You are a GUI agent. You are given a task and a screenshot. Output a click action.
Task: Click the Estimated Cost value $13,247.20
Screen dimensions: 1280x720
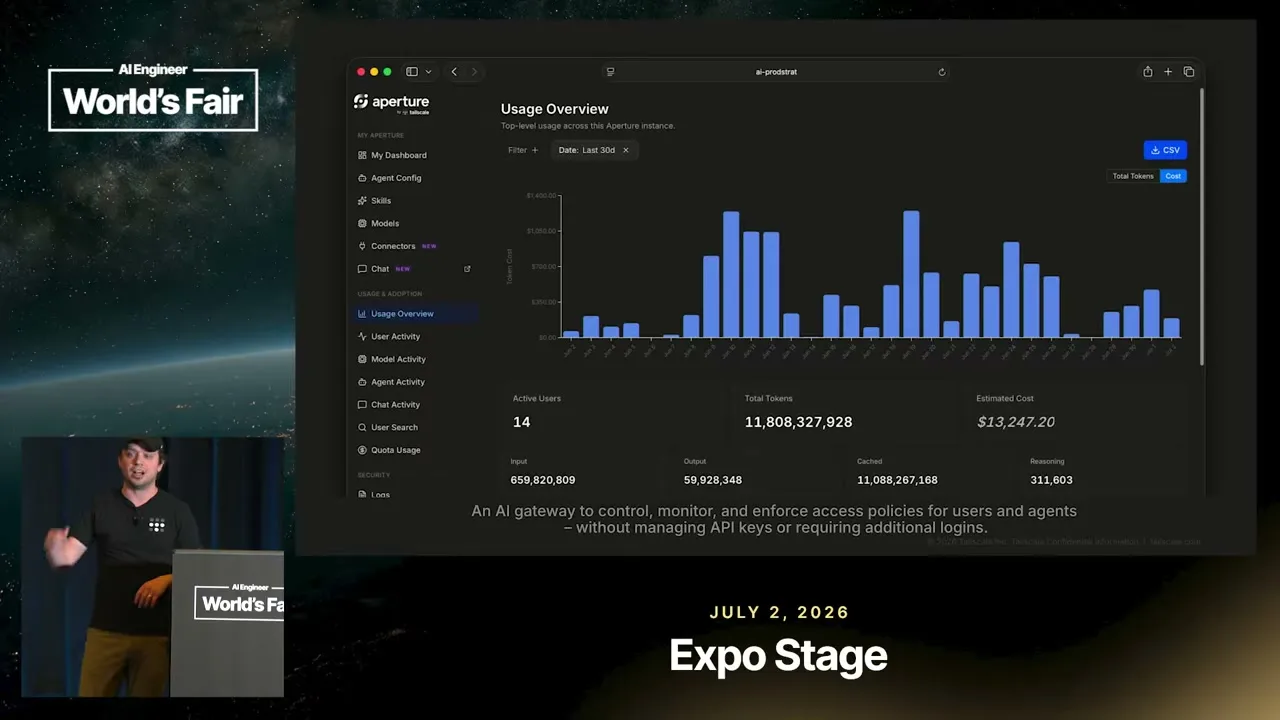point(1016,422)
